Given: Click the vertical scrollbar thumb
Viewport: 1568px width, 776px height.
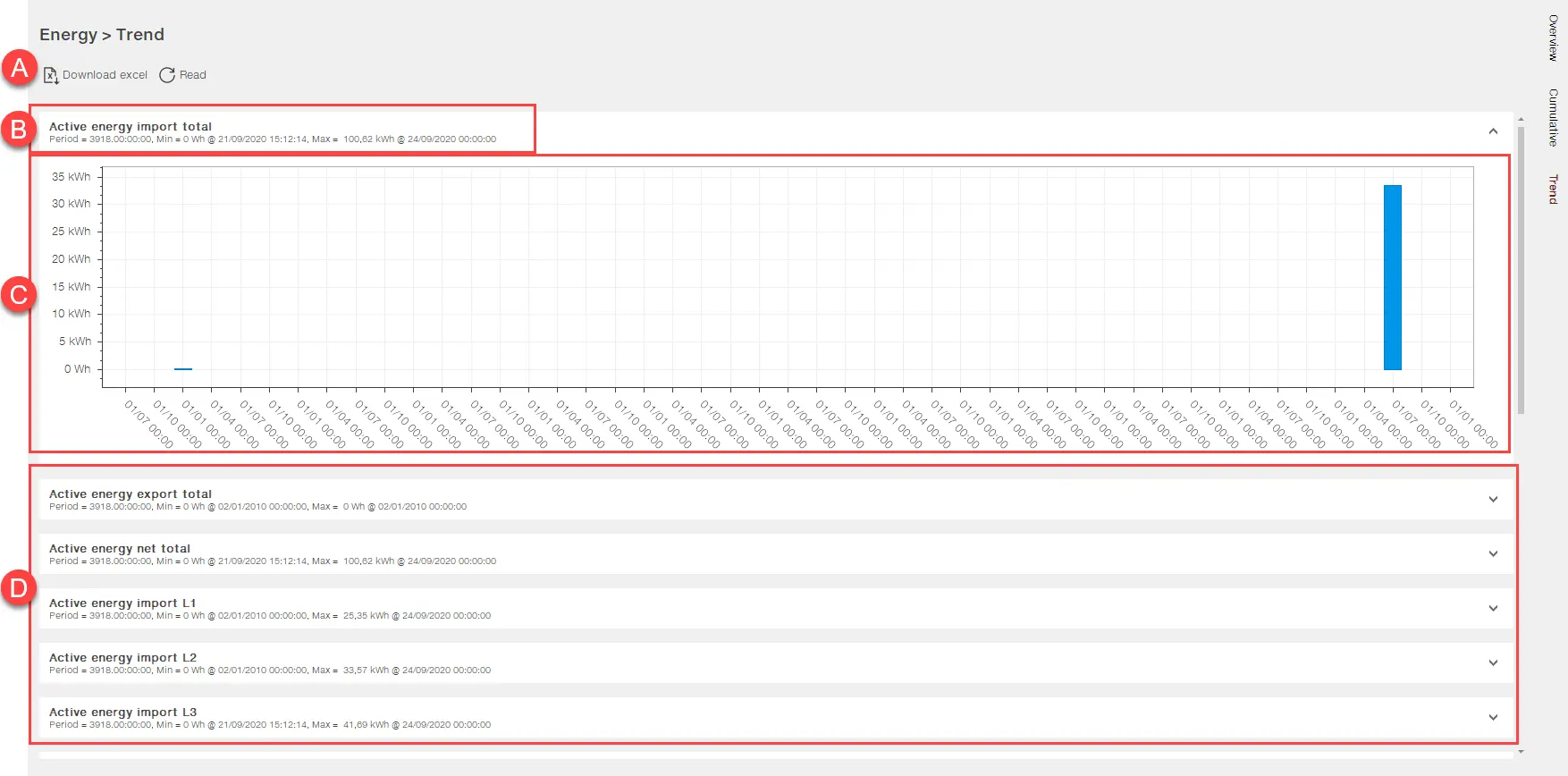Looking at the screenshot, I should 1521,268.
